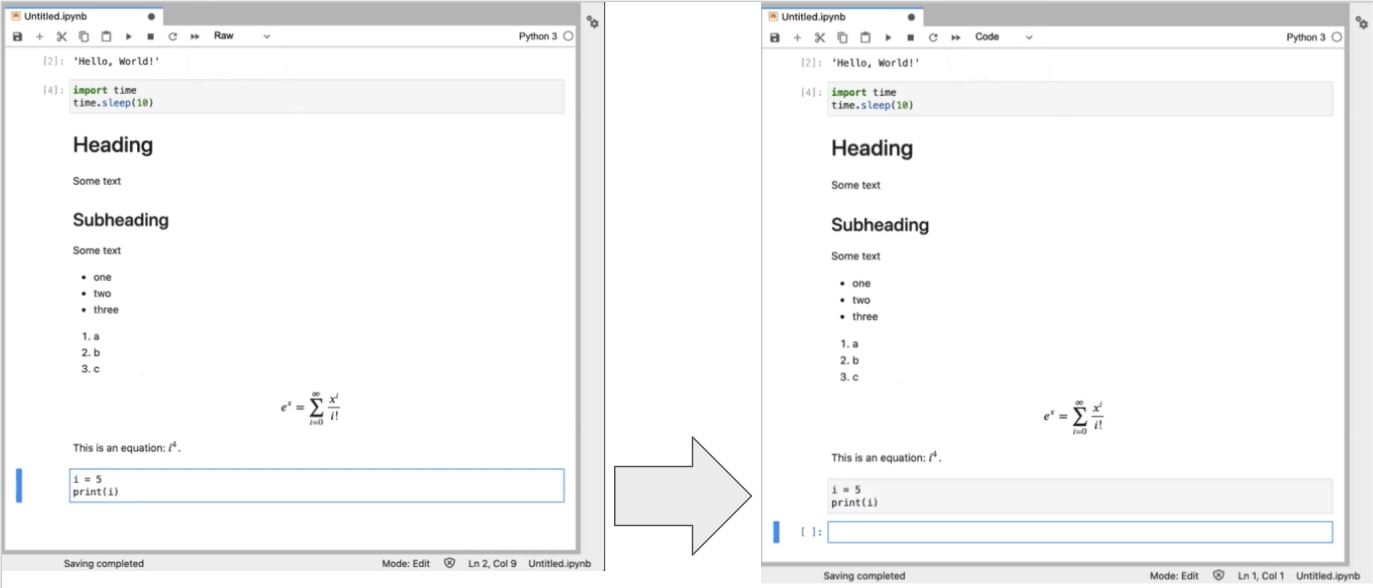Image resolution: width=1373 pixels, height=588 pixels.
Task: Click the copy icon in the right notebook toolbar
Action: (x=842, y=37)
